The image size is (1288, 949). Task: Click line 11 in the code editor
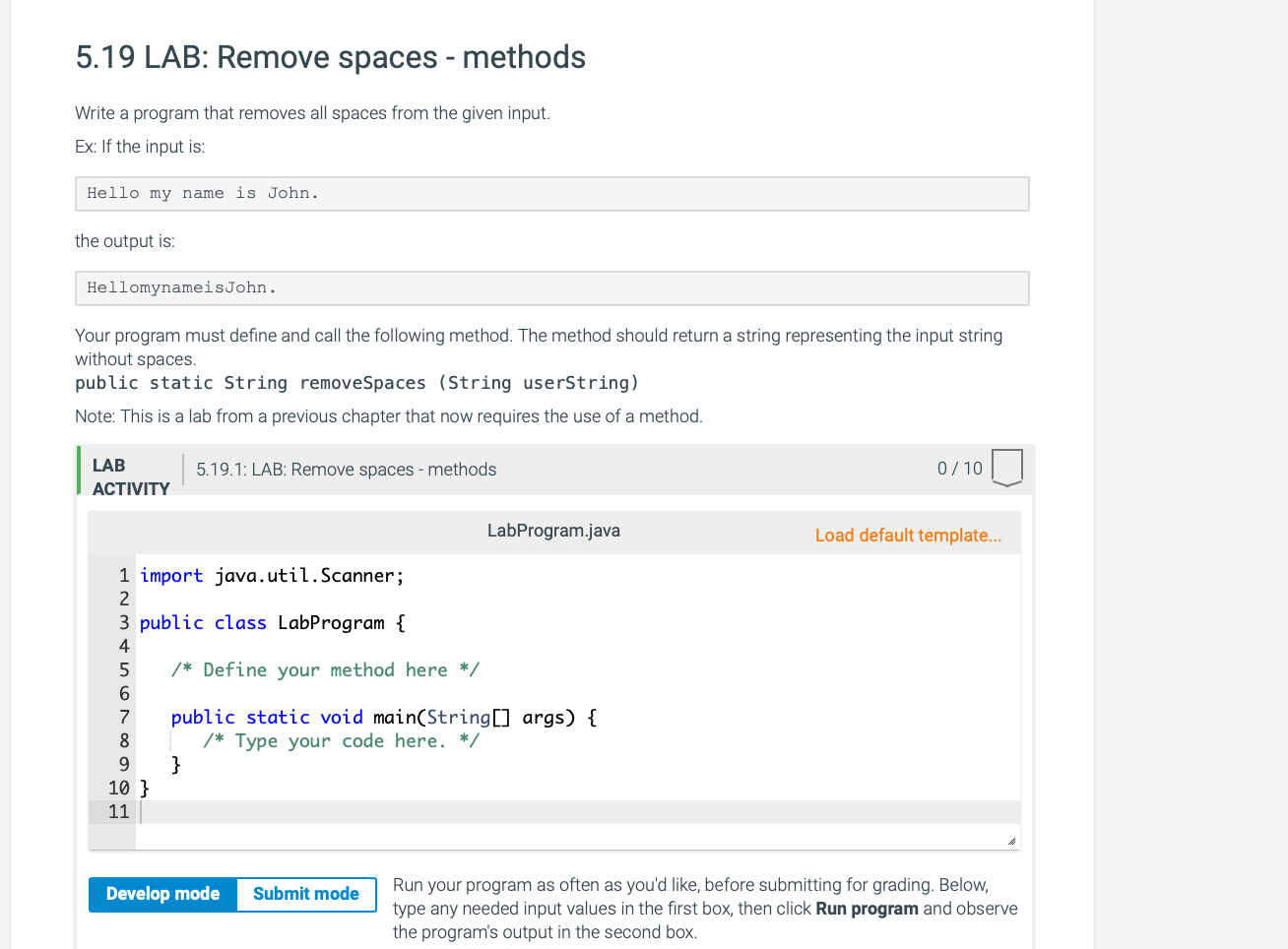point(578,812)
